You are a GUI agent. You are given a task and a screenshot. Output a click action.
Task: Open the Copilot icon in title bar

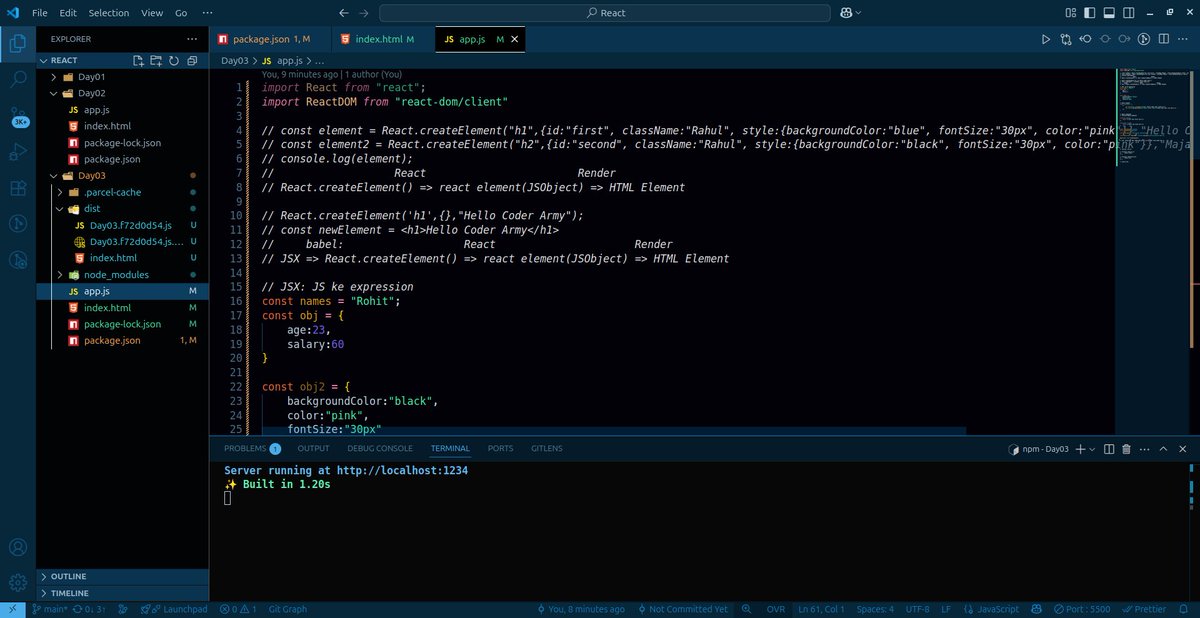coord(844,13)
